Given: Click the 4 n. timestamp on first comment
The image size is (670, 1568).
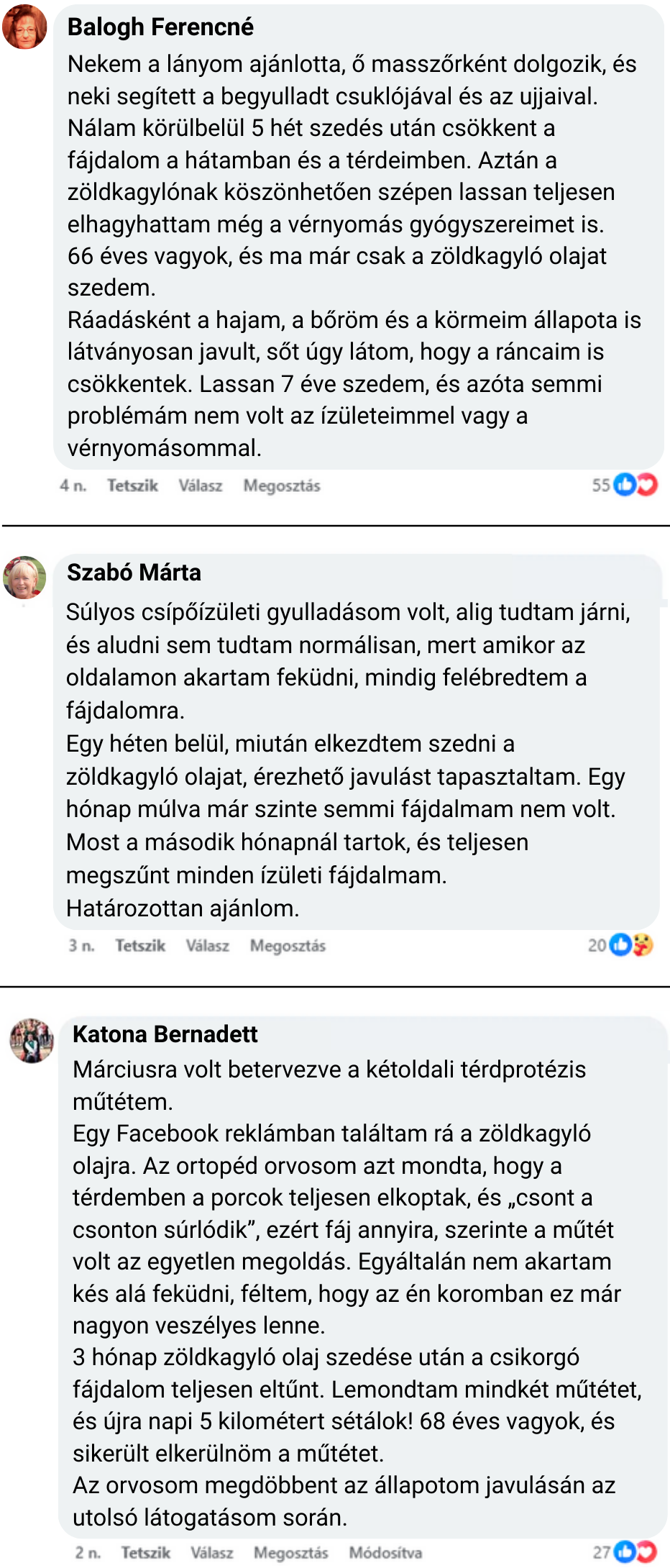Looking at the screenshot, I should tap(73, 486).
